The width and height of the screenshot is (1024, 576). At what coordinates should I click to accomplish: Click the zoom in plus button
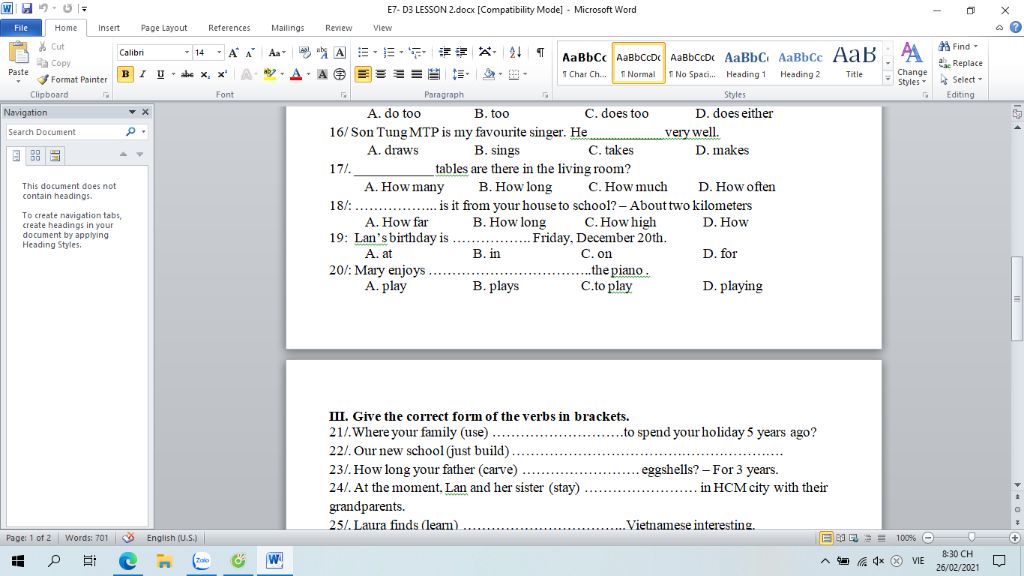coord(1014,537)
